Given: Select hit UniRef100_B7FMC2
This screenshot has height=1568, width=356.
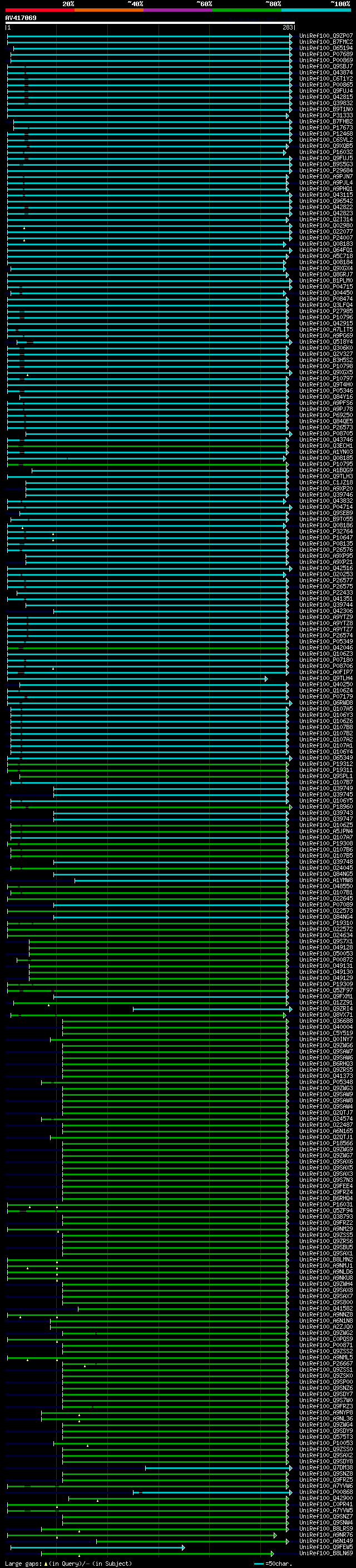Looking at the screenshot, I should tap(326, 42).
